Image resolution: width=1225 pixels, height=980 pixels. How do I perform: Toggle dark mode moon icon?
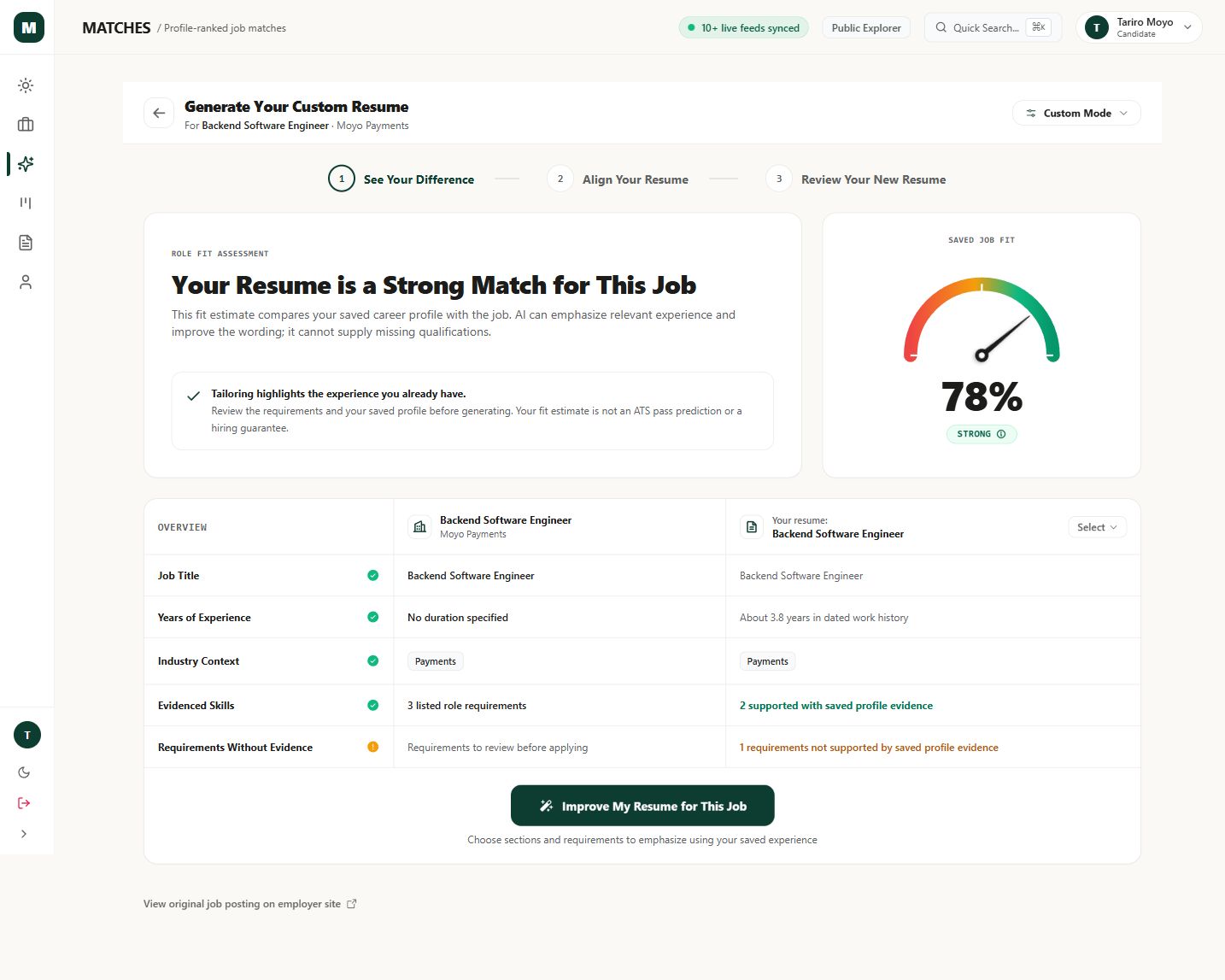coord(24,772)
